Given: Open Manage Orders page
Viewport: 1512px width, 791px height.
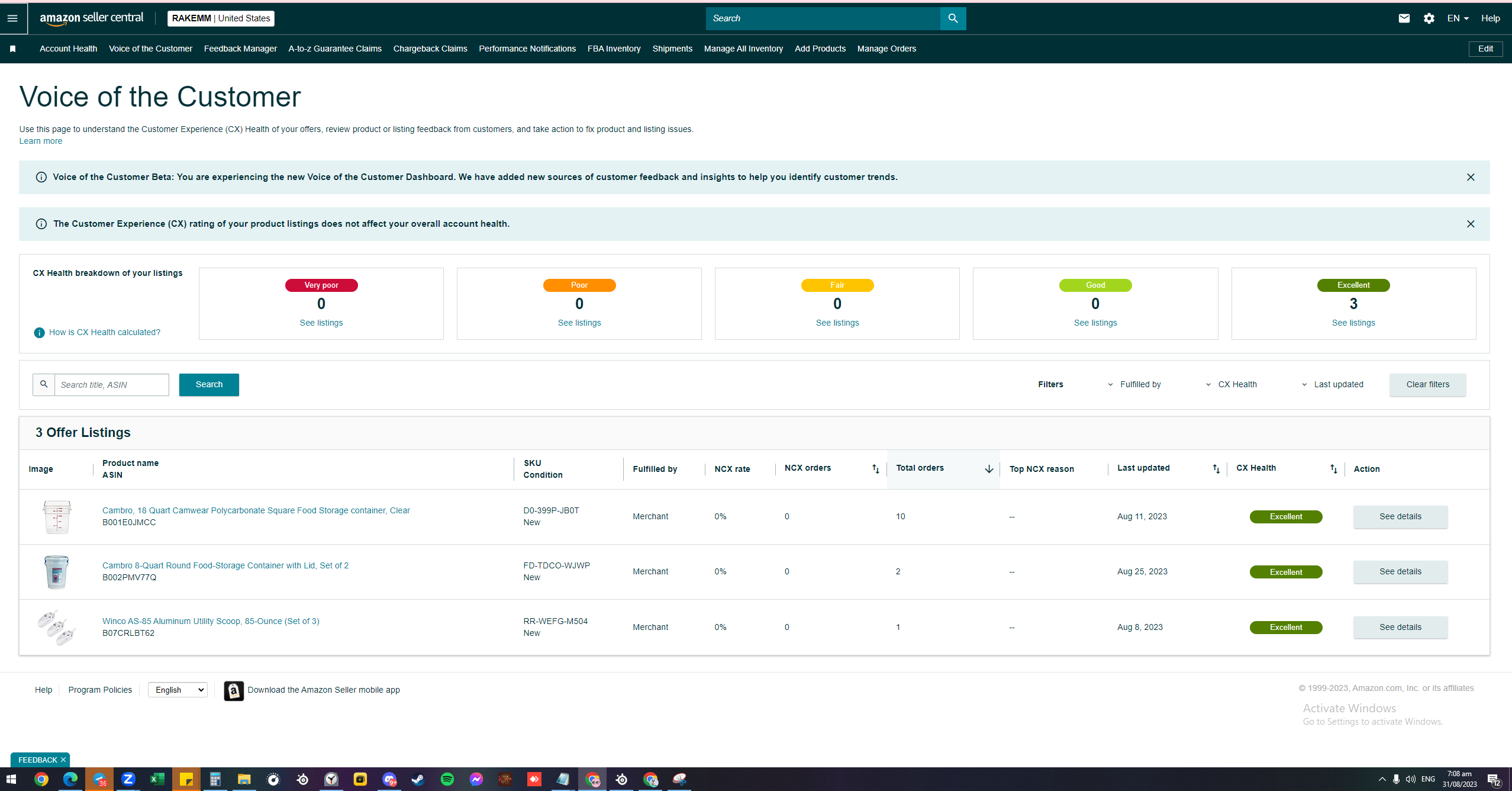Looking at the screenshot, I should click(886, 49).
